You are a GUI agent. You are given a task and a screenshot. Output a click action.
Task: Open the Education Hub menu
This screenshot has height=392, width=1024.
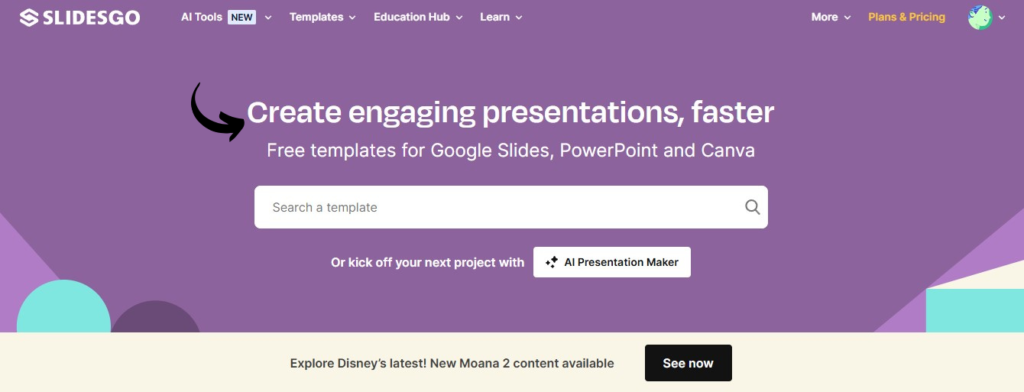coord(411,18)
